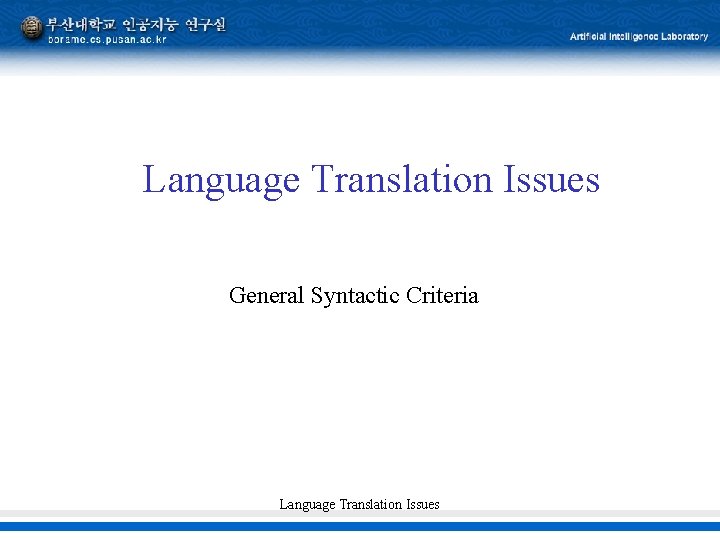Click the Artificial Intelligence Laboratory label
This screenshot has width=720, height=540.
click(x=639, y=37)
